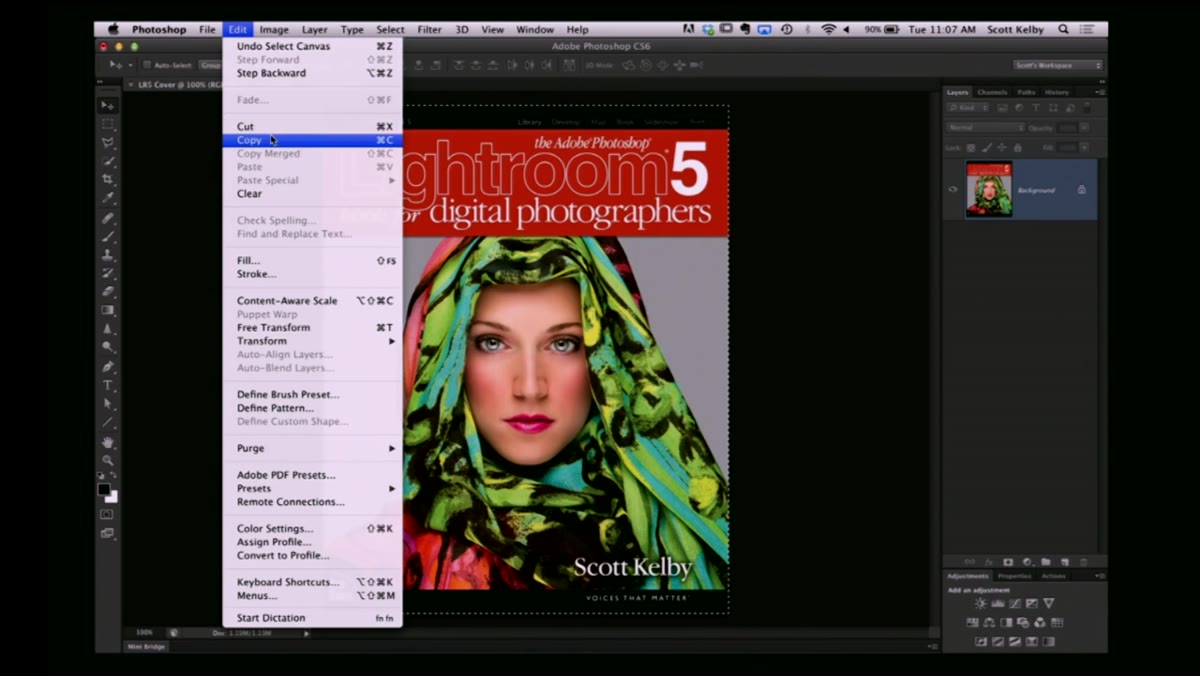Select the Hand tool
Image resolution: width=1200 pixels, height=676 pixels.
tap(107, 442)
